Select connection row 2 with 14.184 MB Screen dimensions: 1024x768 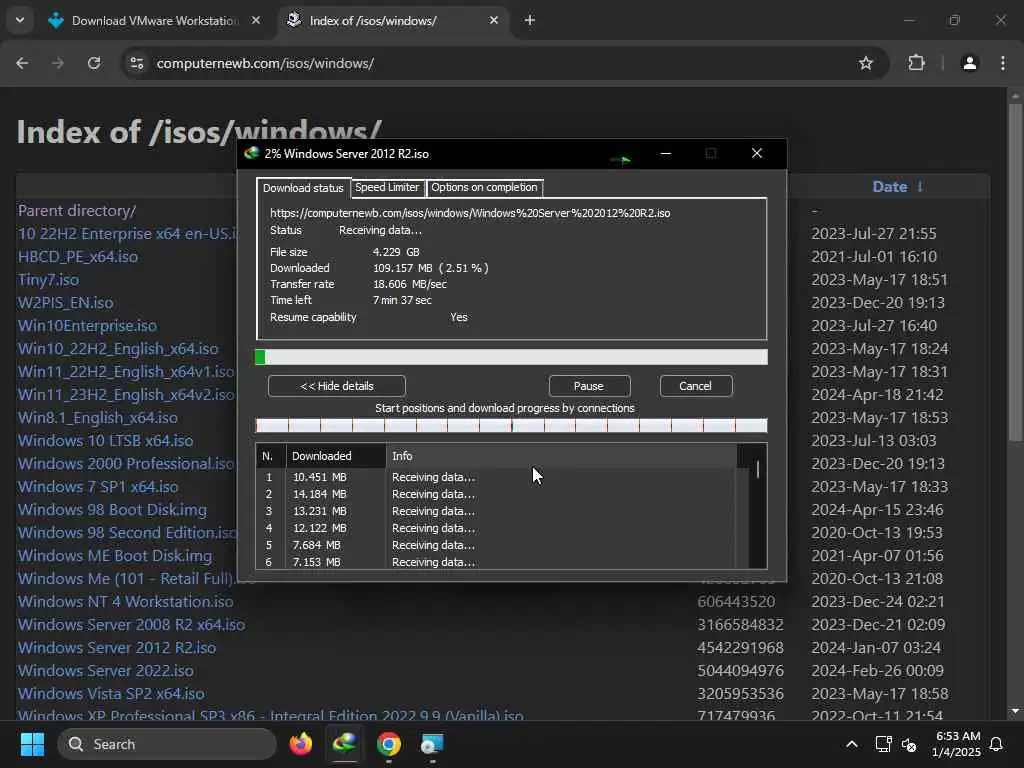[x=496, y=494]
